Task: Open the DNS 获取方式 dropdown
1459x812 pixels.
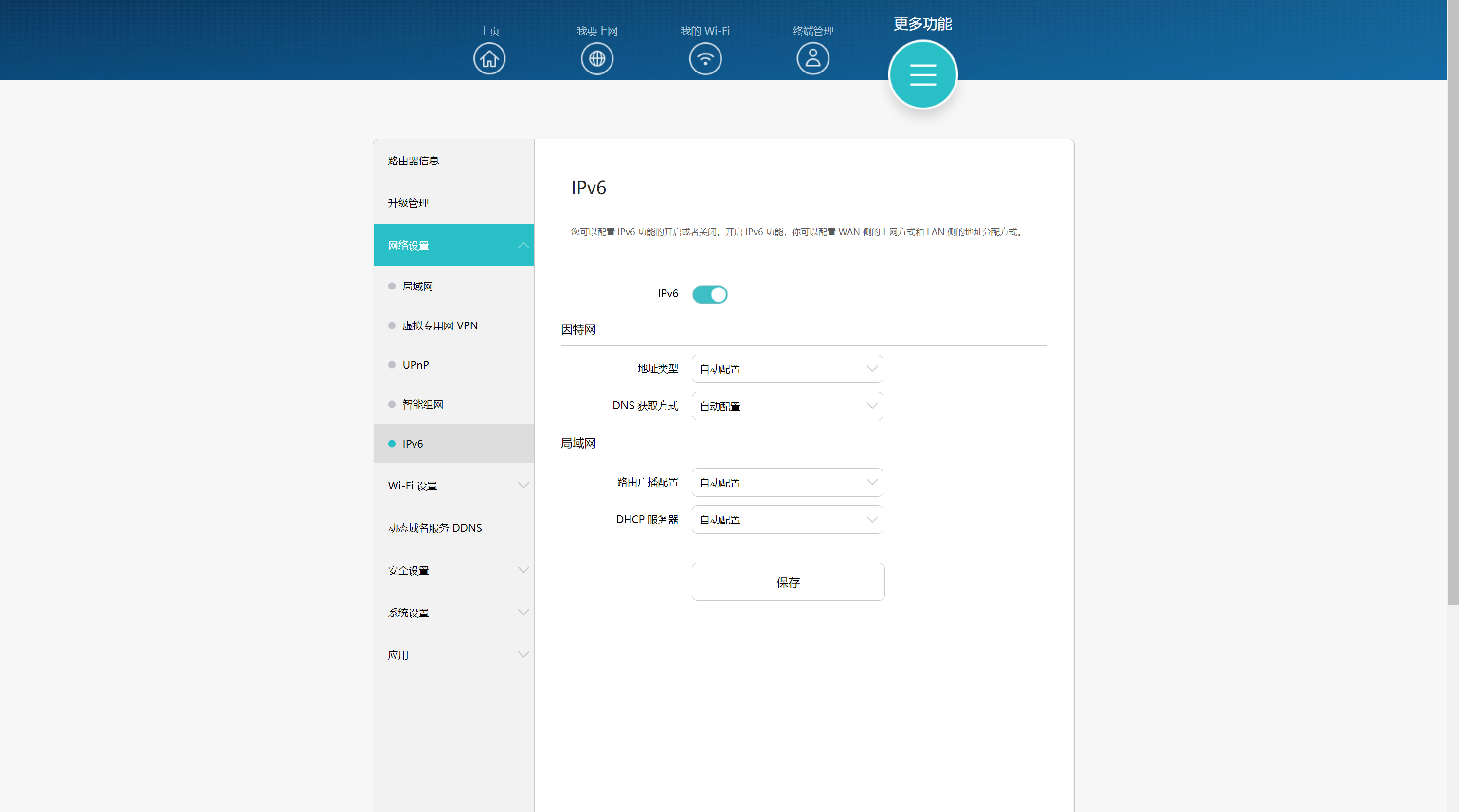Action: tap(787, 407)
